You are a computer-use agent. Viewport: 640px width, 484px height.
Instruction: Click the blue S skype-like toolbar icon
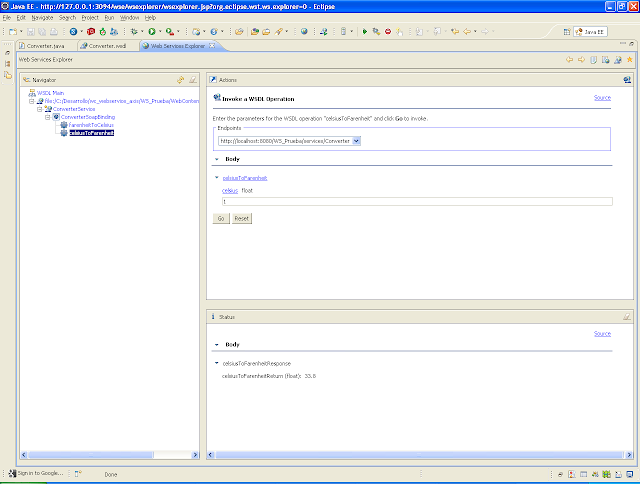tap(73, 31)
